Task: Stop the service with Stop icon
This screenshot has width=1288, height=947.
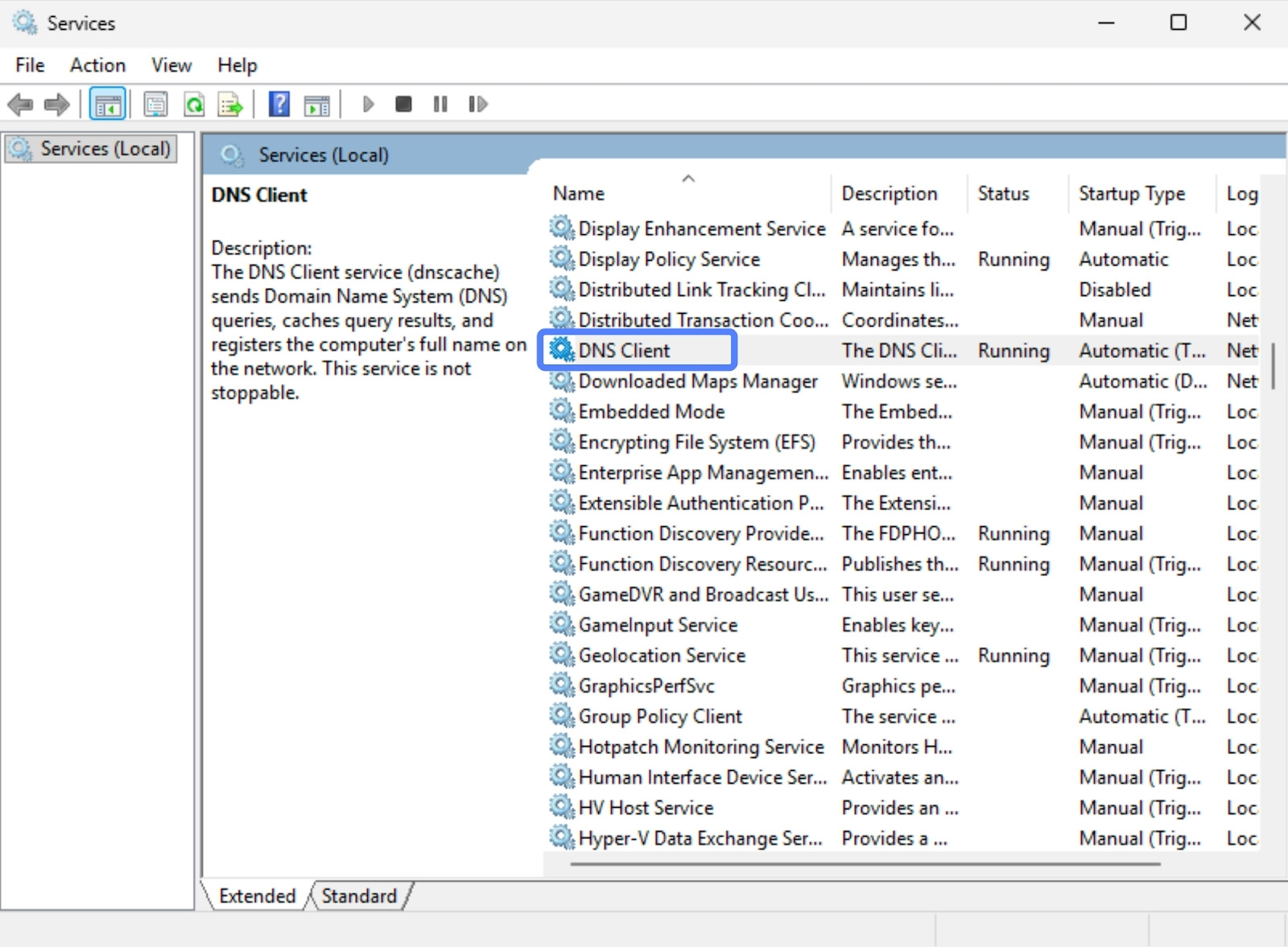Action: (x=404, y=105)
